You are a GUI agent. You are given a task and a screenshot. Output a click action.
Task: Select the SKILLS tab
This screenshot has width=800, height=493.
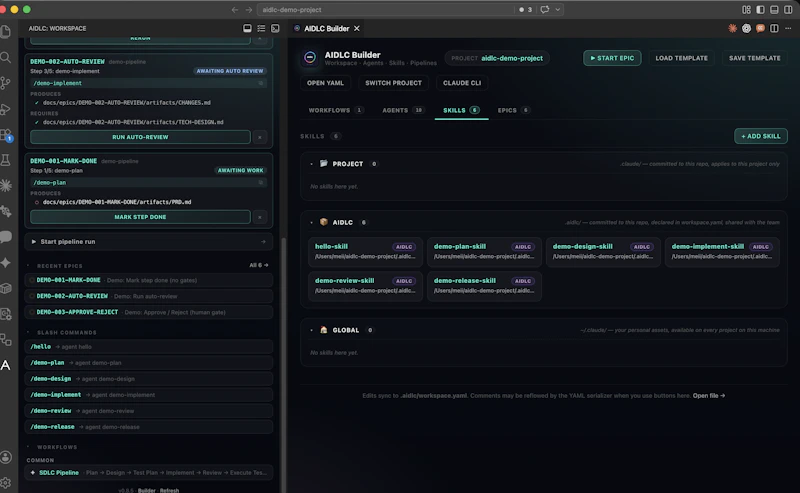click(461, 110)
